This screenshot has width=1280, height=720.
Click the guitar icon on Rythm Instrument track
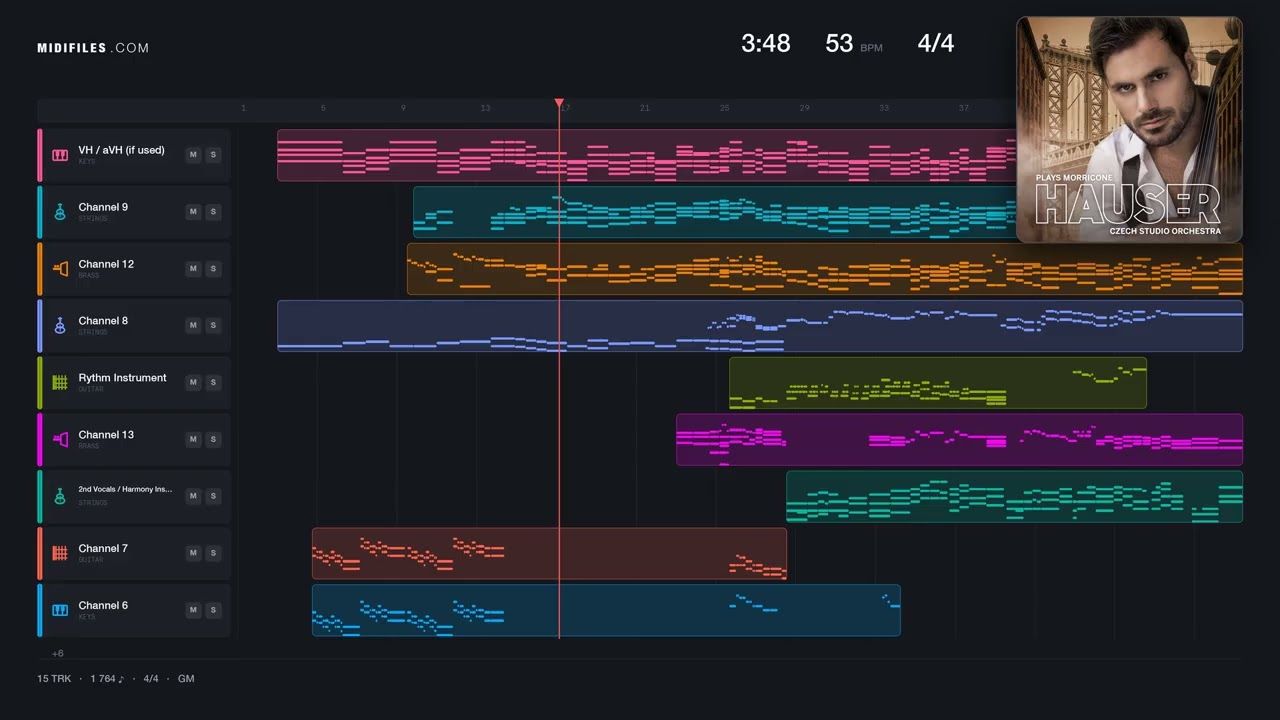[x=60, y=383]
